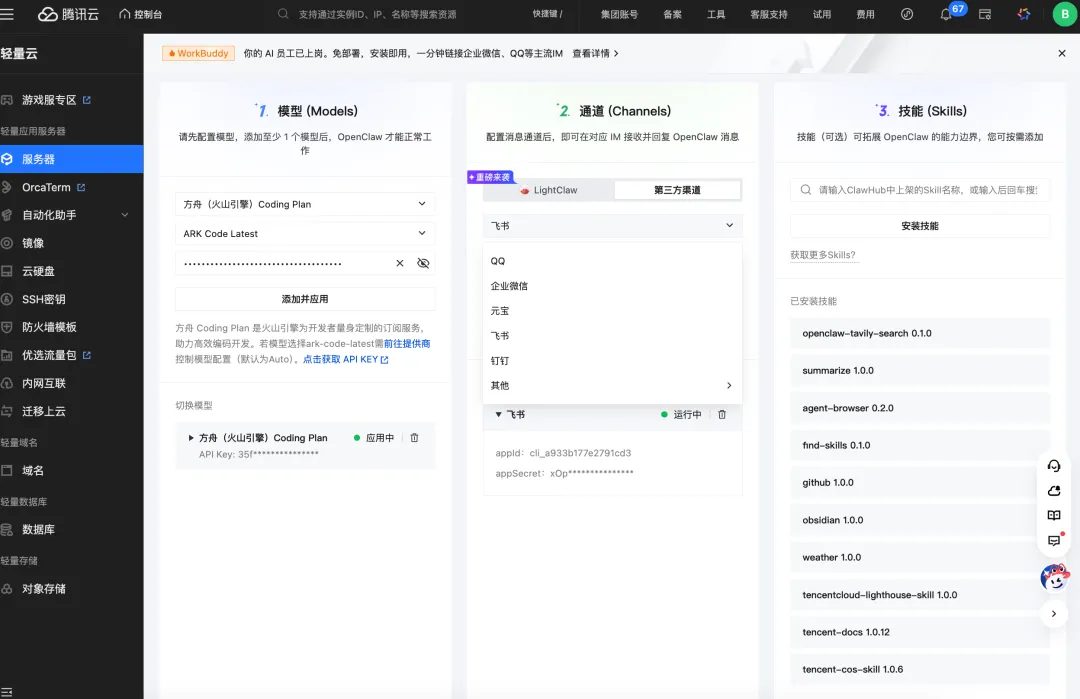Open notifications bell with badge 67
1080x699 pixels.
click(x=946, y=14)
